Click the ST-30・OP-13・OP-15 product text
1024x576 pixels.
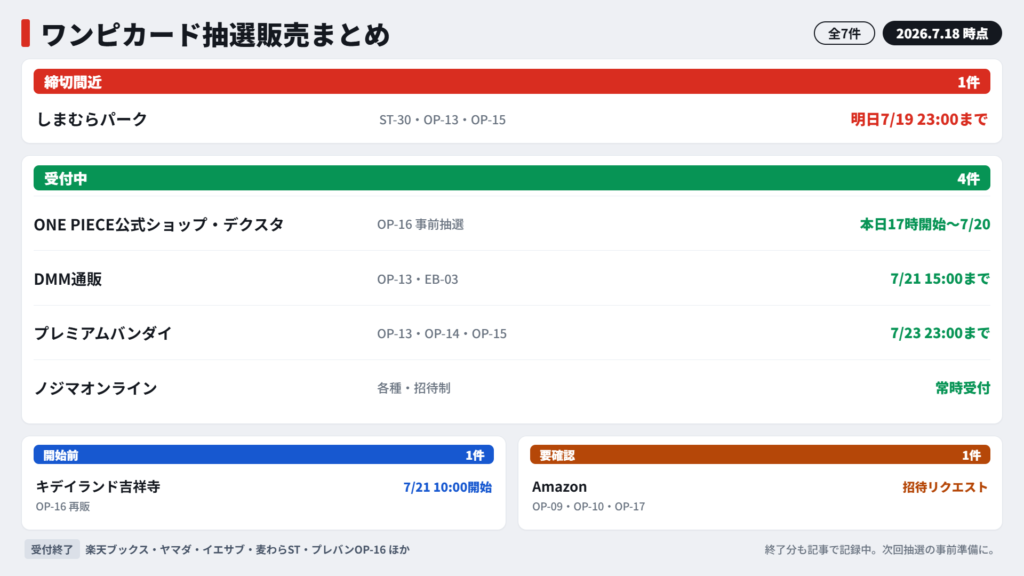tap(442, 120)
